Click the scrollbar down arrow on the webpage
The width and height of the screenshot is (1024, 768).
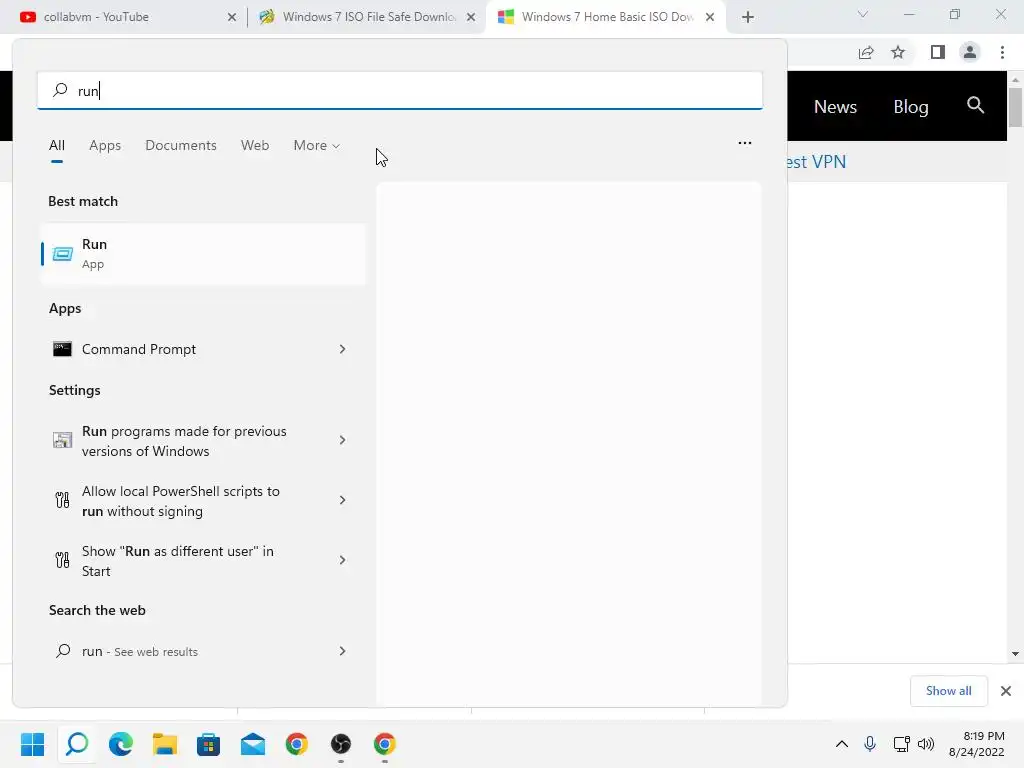pyautogui.click(x=1016, y=654)
